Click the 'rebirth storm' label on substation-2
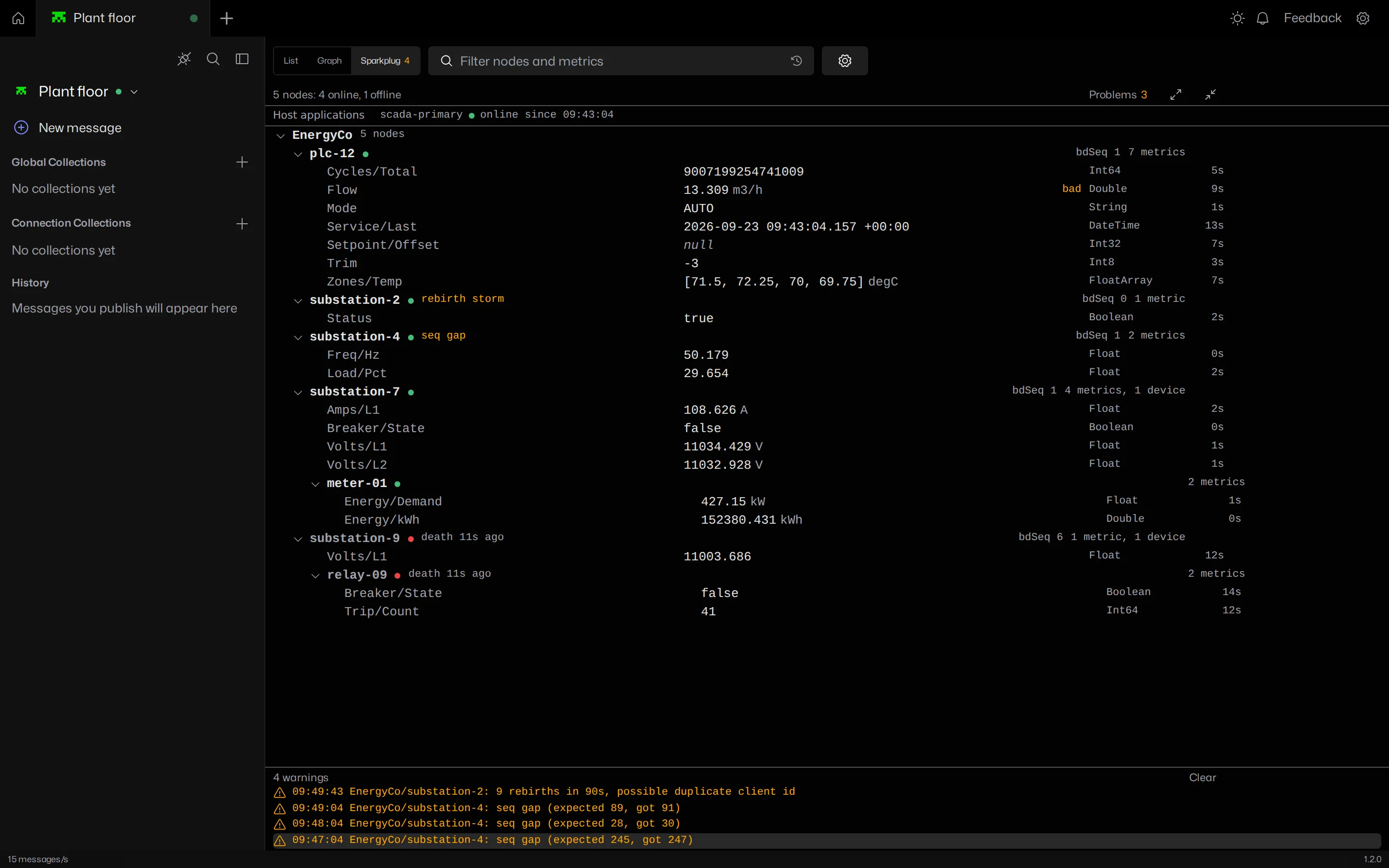The image size is (1389, 868). point(463,298)
